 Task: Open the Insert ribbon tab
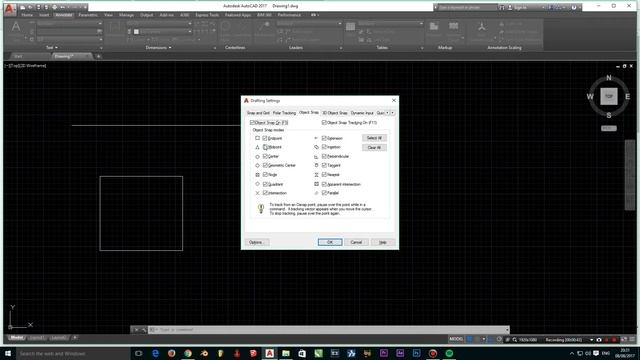click(44, 15)
